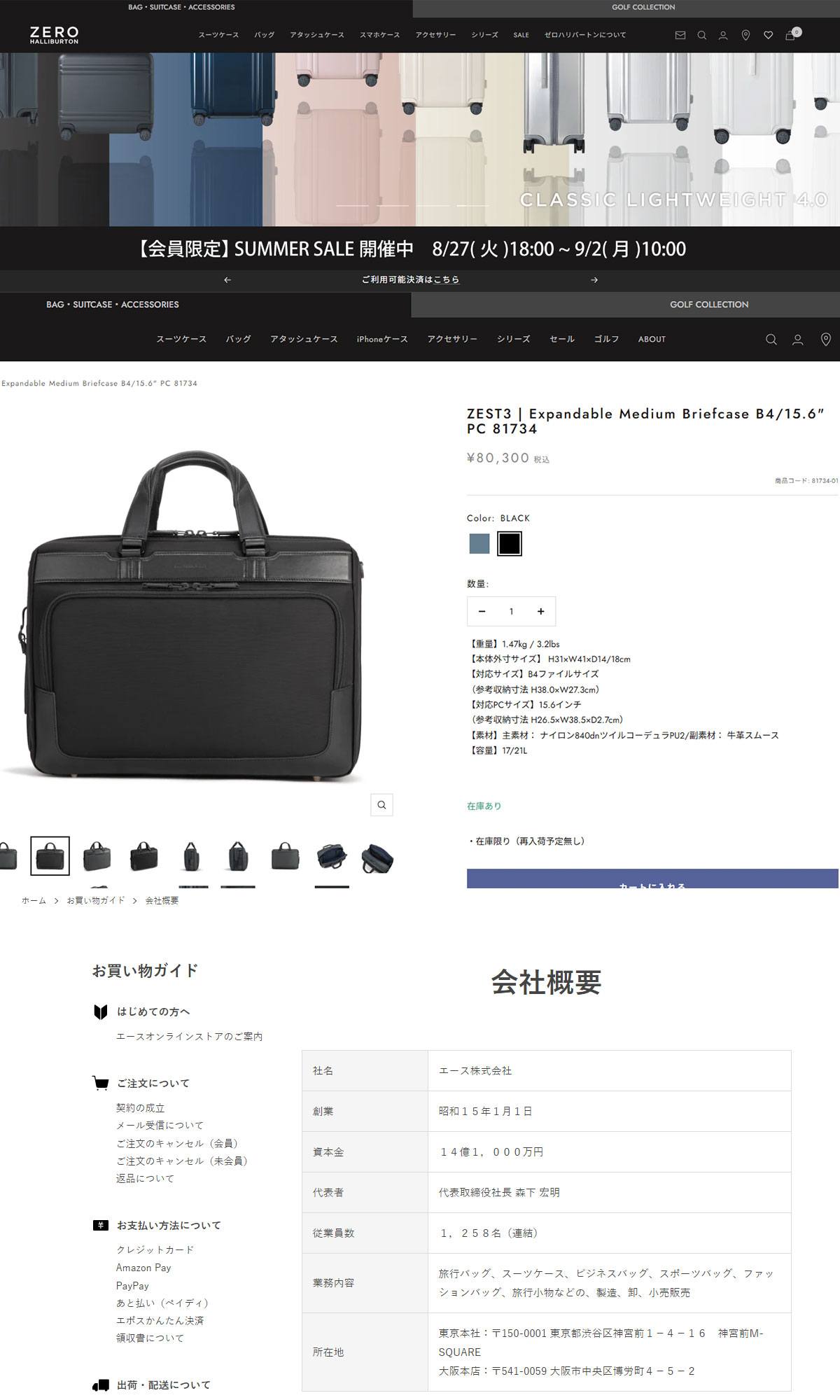Open the iPhoneケース menu item
840x1400 pixels.
[382, 339]
